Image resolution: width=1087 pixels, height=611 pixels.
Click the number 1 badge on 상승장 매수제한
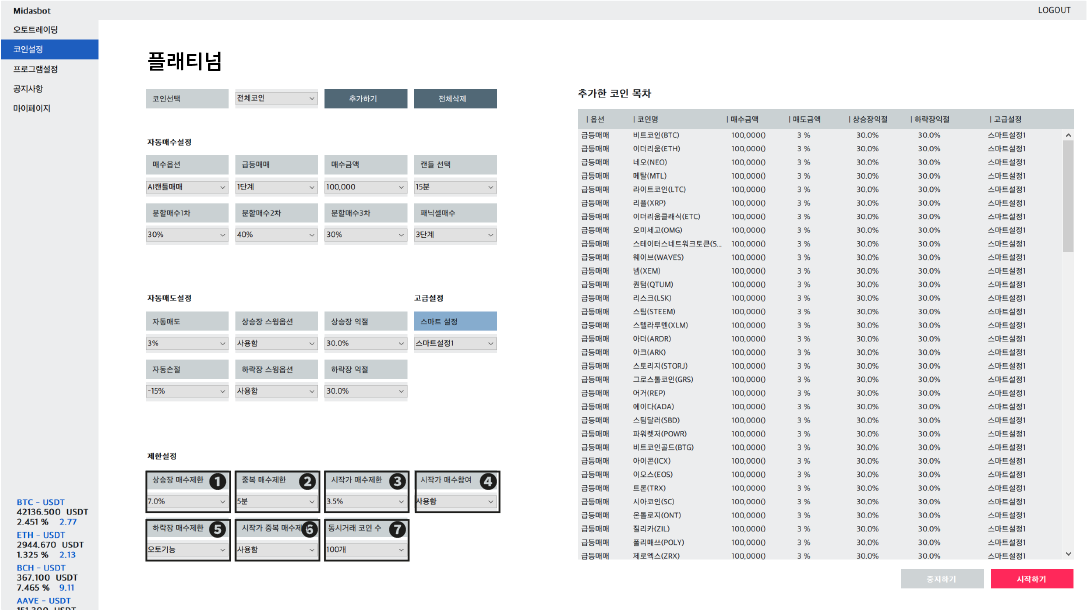pos(217,481)
